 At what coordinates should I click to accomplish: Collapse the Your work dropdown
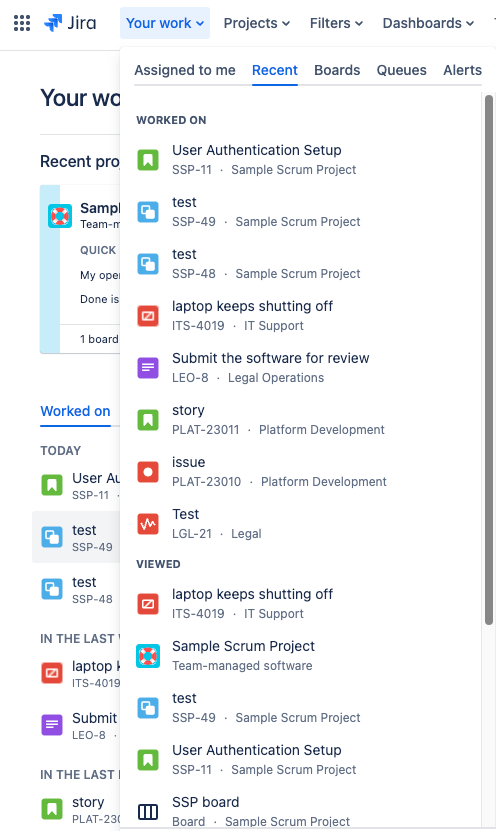tap(165, 23)
